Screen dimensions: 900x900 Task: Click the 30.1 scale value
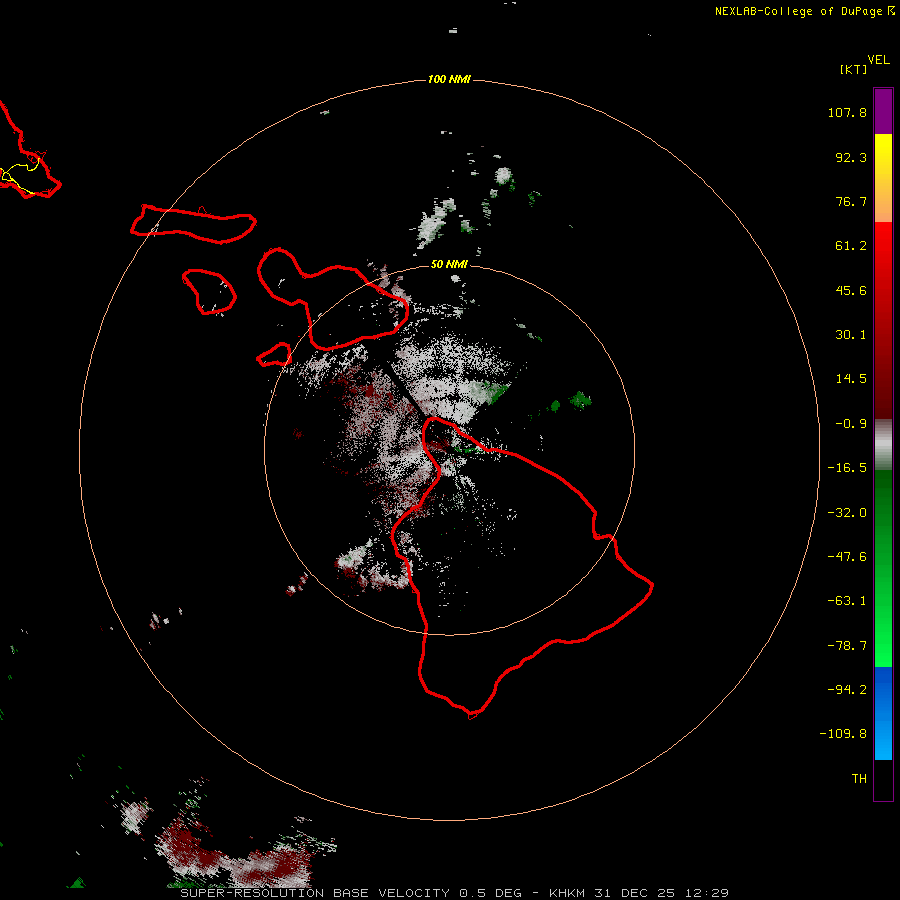851,335
